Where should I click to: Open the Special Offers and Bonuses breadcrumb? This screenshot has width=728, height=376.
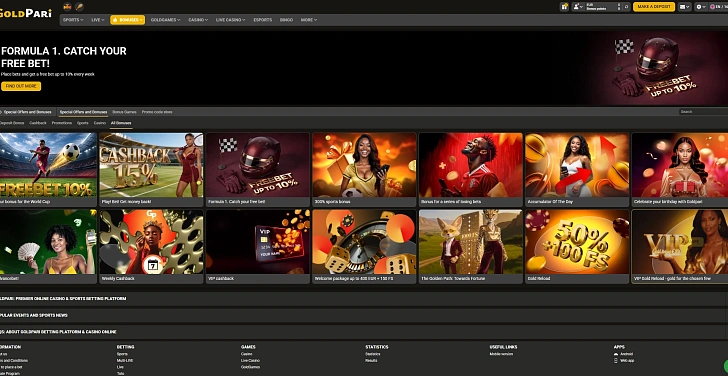27,112
